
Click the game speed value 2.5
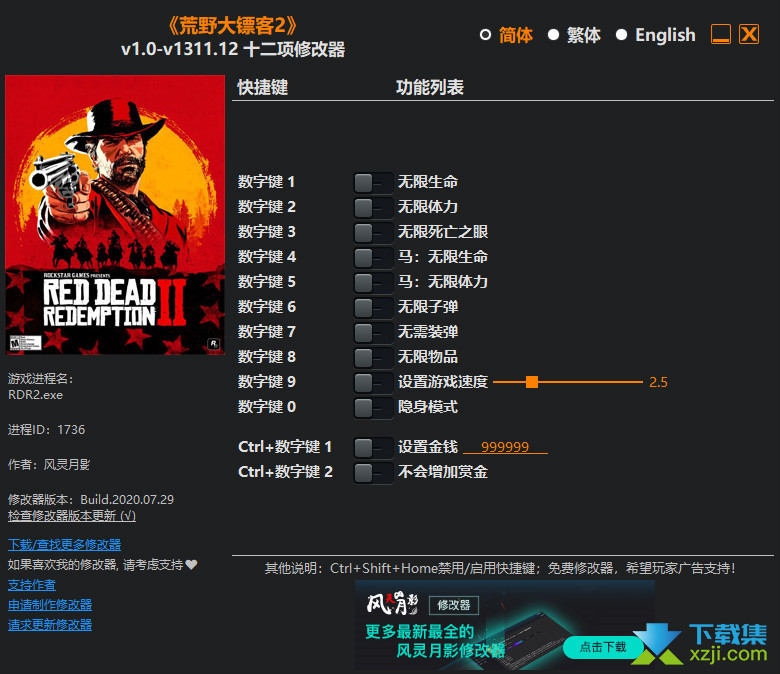pos(658,382)
